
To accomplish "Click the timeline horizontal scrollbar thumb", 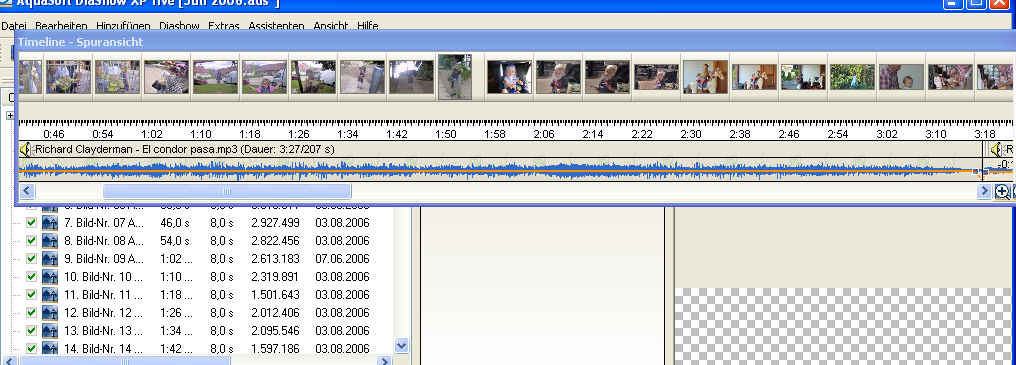I will pos(227,191).
